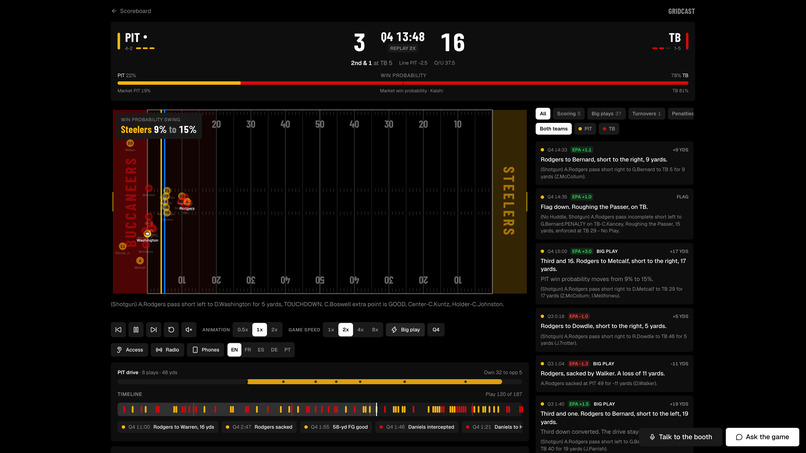
Task: Open Rodgers to Bernard 19 yards play
Action: (614, 424)
